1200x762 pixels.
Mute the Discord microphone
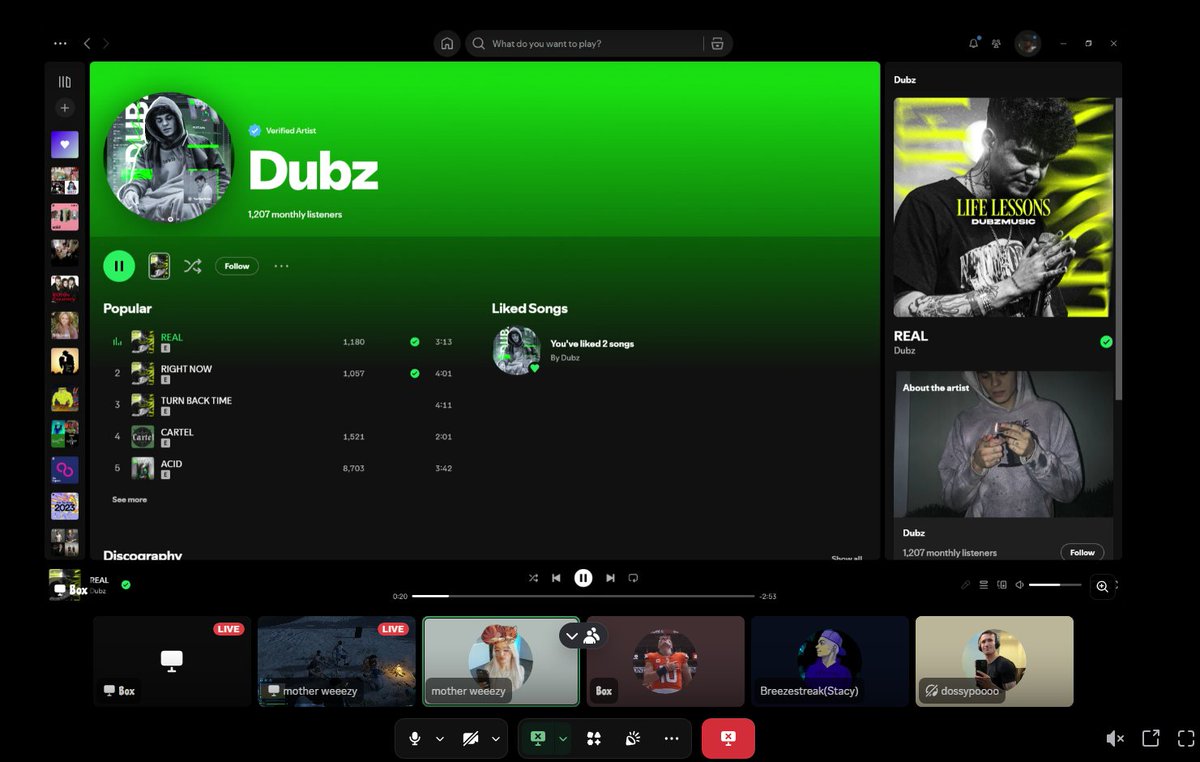point(414,738)
